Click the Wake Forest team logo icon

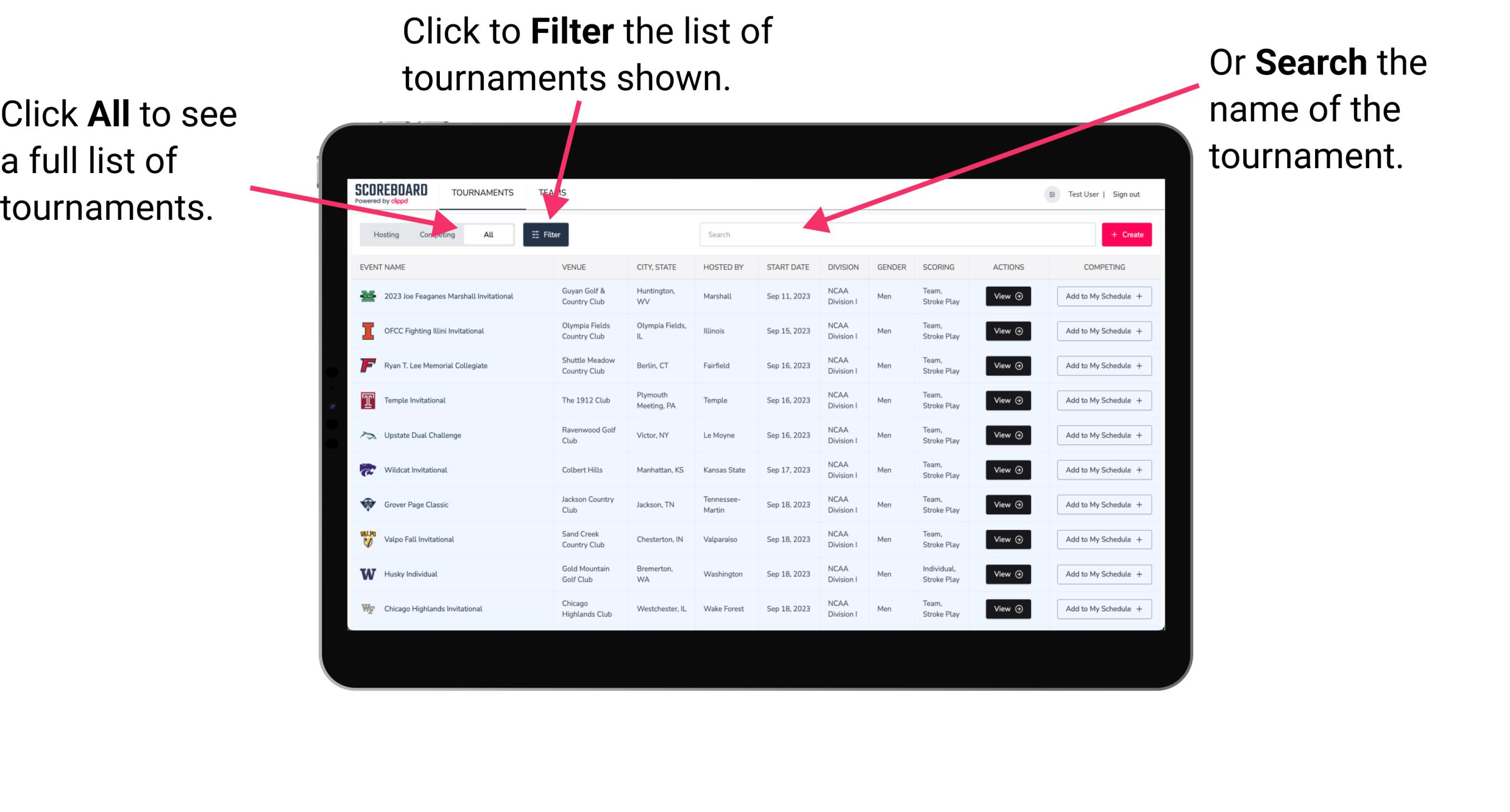(367, 608)
